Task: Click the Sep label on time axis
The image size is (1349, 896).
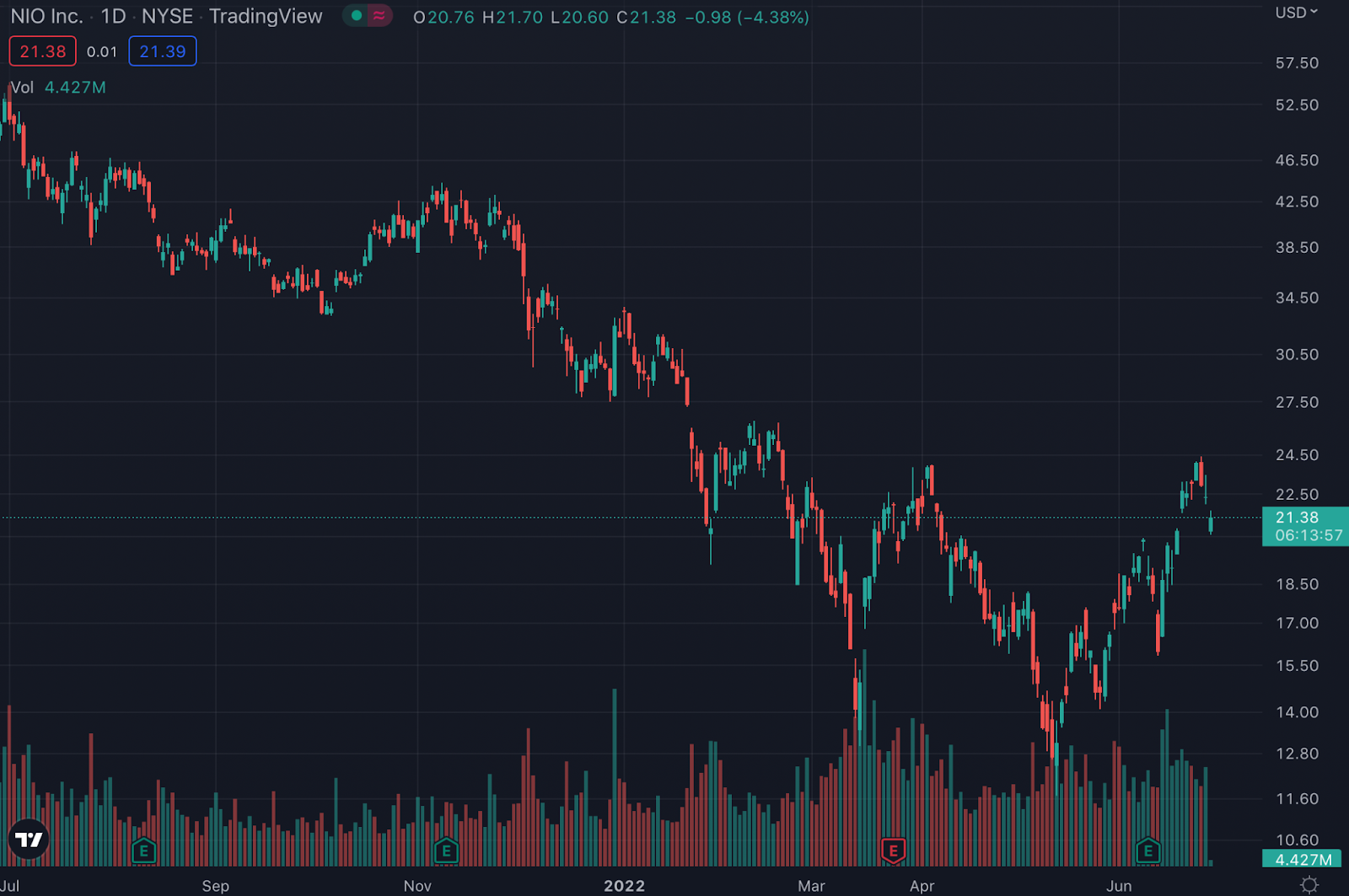Action: (x=215, y=886)
